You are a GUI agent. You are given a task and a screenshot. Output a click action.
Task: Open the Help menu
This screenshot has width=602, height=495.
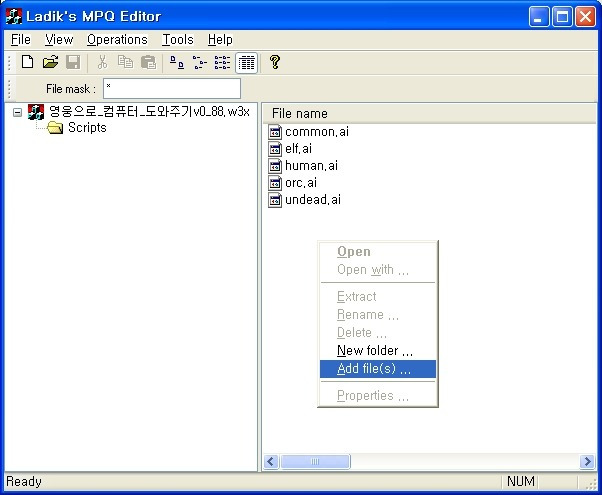(220, 40)
